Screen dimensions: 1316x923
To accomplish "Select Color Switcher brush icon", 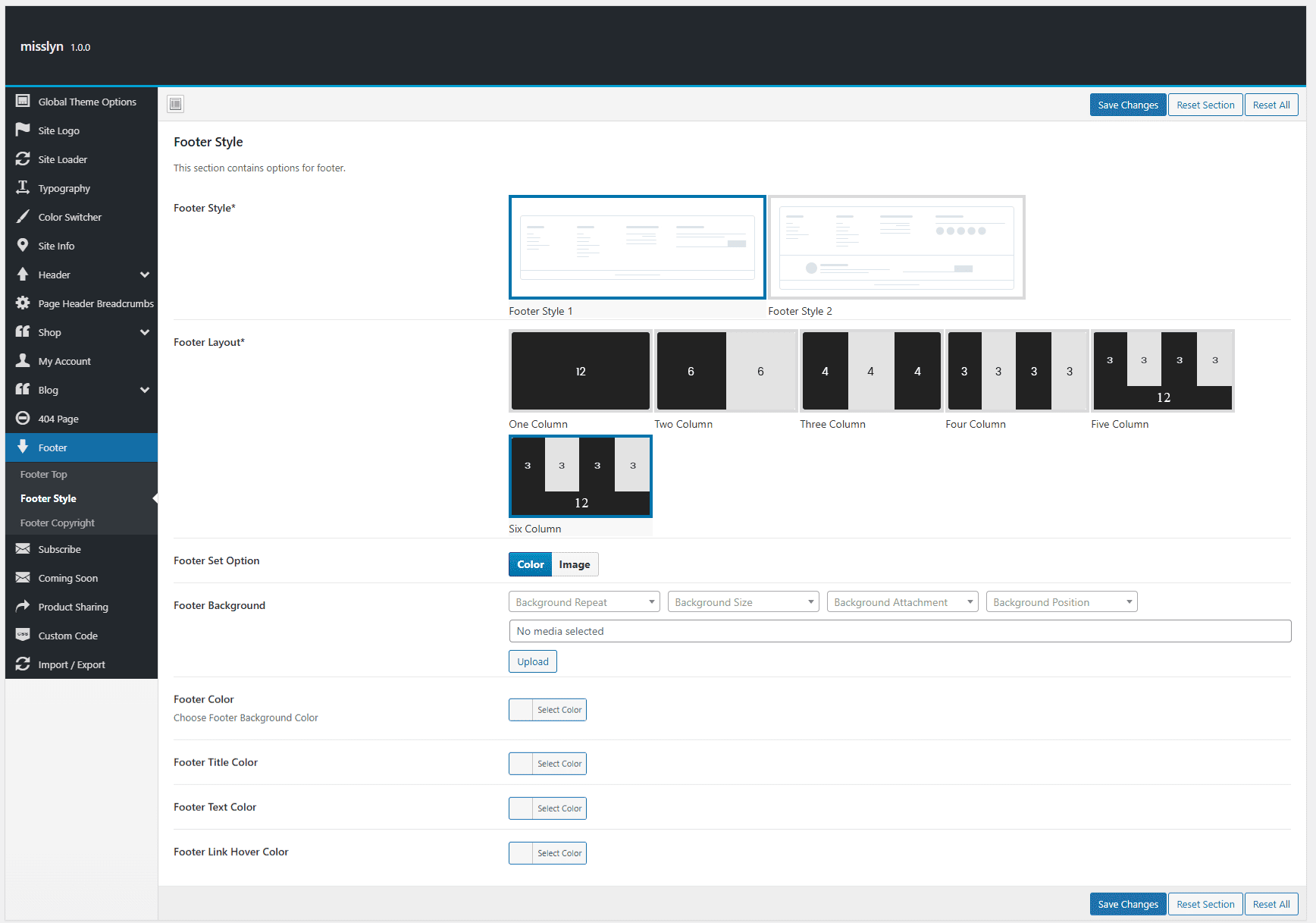I will click(23, 216).
